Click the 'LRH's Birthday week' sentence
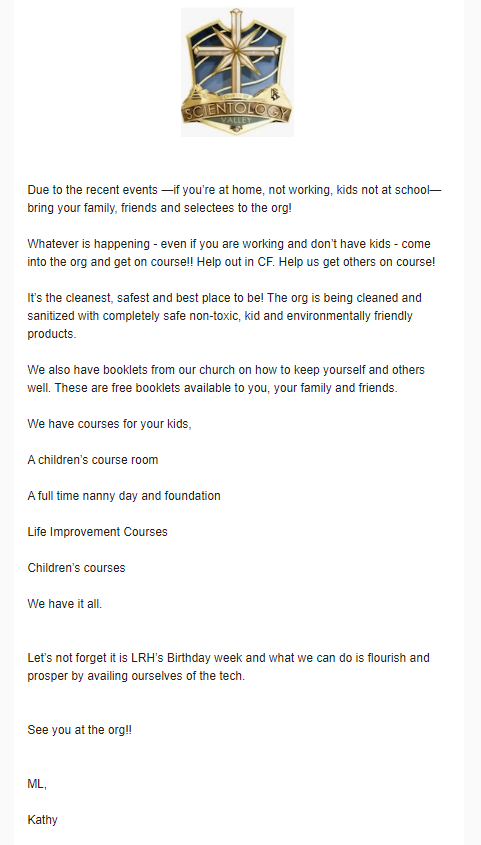The width and height of the screenshot is (481, 845). pyautogui.click(x=228, y=667)
